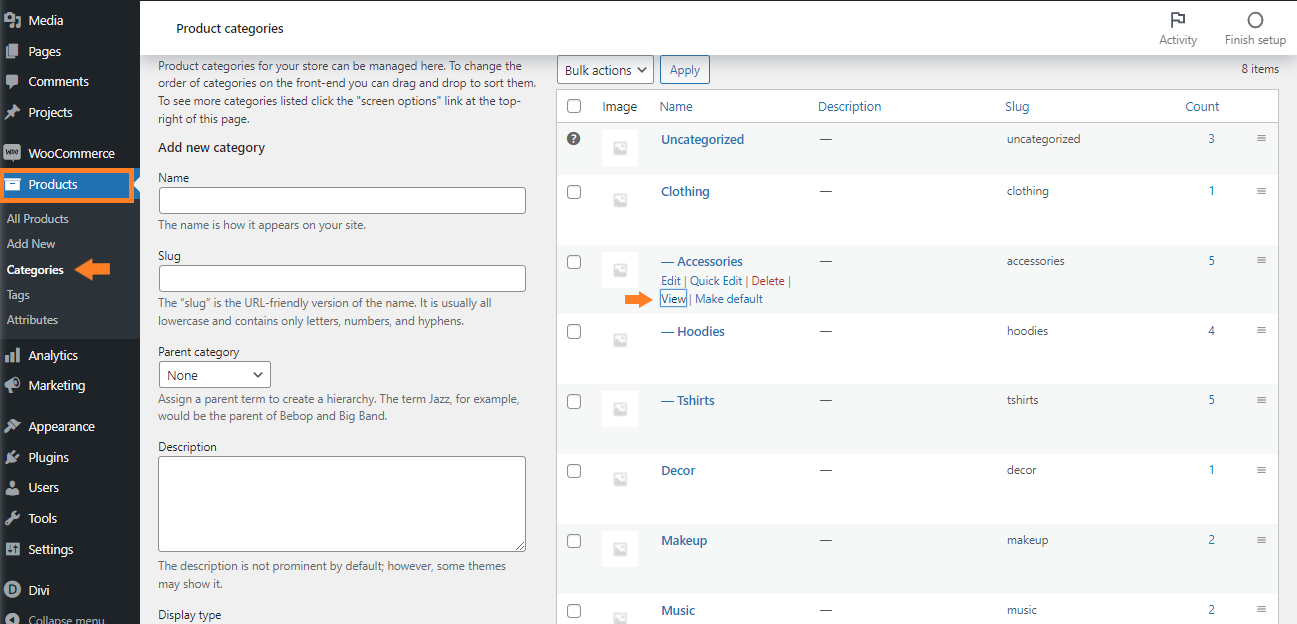Click the Finish setup circle icon
This screenshot has height=624, width=1297.
tap(1255, 21)
